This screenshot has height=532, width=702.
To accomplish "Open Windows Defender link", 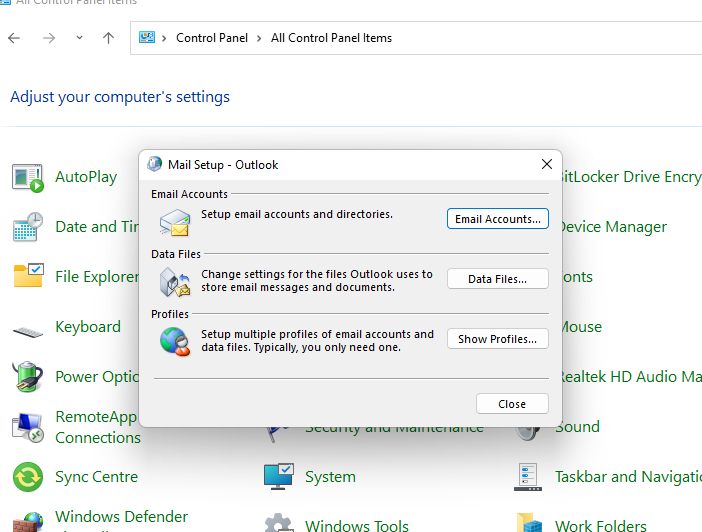I will [x=122, y=517].
